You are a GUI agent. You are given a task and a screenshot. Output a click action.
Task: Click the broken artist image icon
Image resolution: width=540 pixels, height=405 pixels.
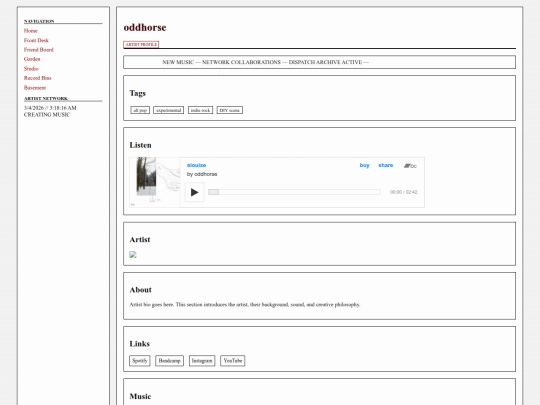pyautogui.click(x=133, y=255)
